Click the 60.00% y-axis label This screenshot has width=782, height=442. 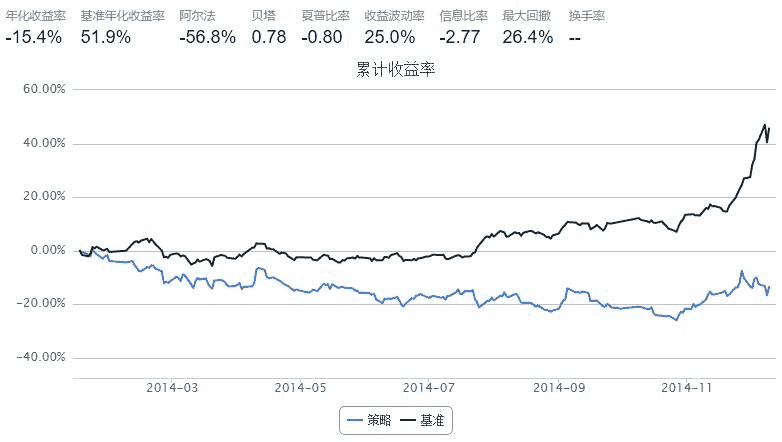[43, 89]
